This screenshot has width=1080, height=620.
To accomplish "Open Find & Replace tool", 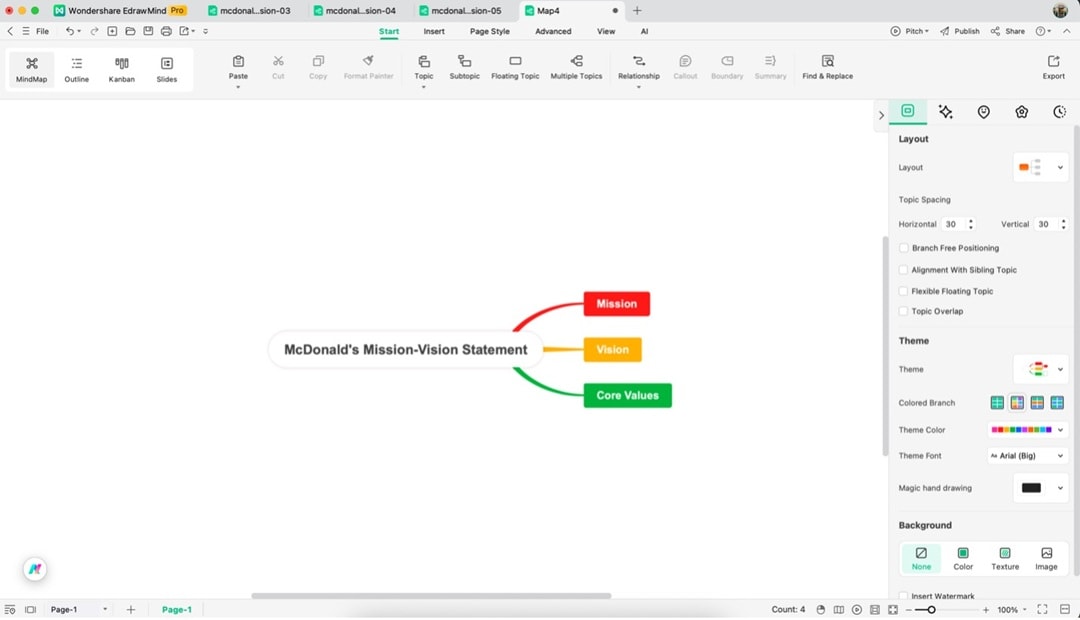I will pyautogui.click(x=827, y=68).
